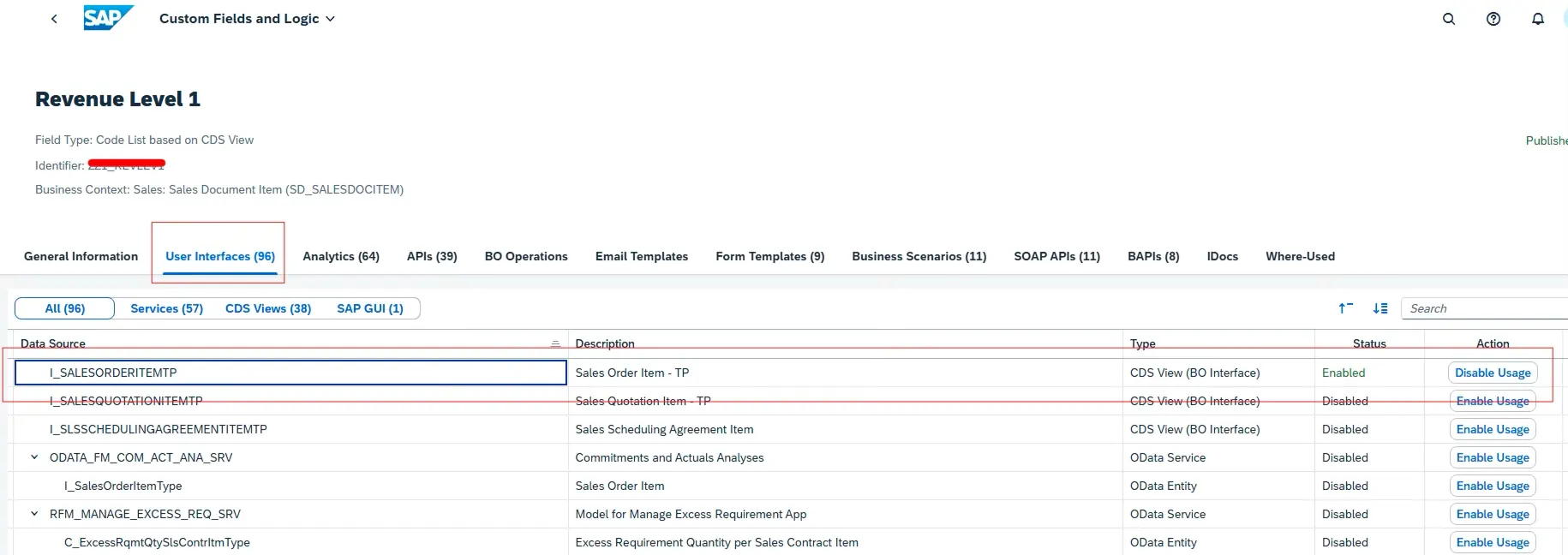The width and height of the screenshot is (1568, 555).
Task: Open the notifications bell
Action: (1538, 19)
